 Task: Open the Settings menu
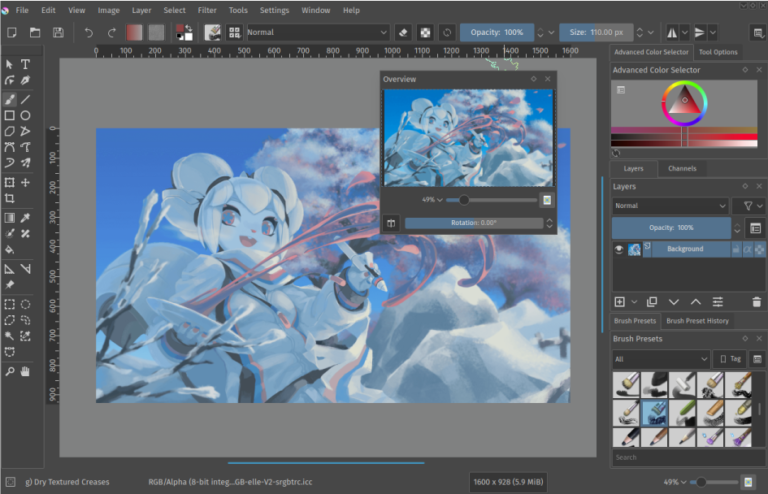click(x=274, y=10)
